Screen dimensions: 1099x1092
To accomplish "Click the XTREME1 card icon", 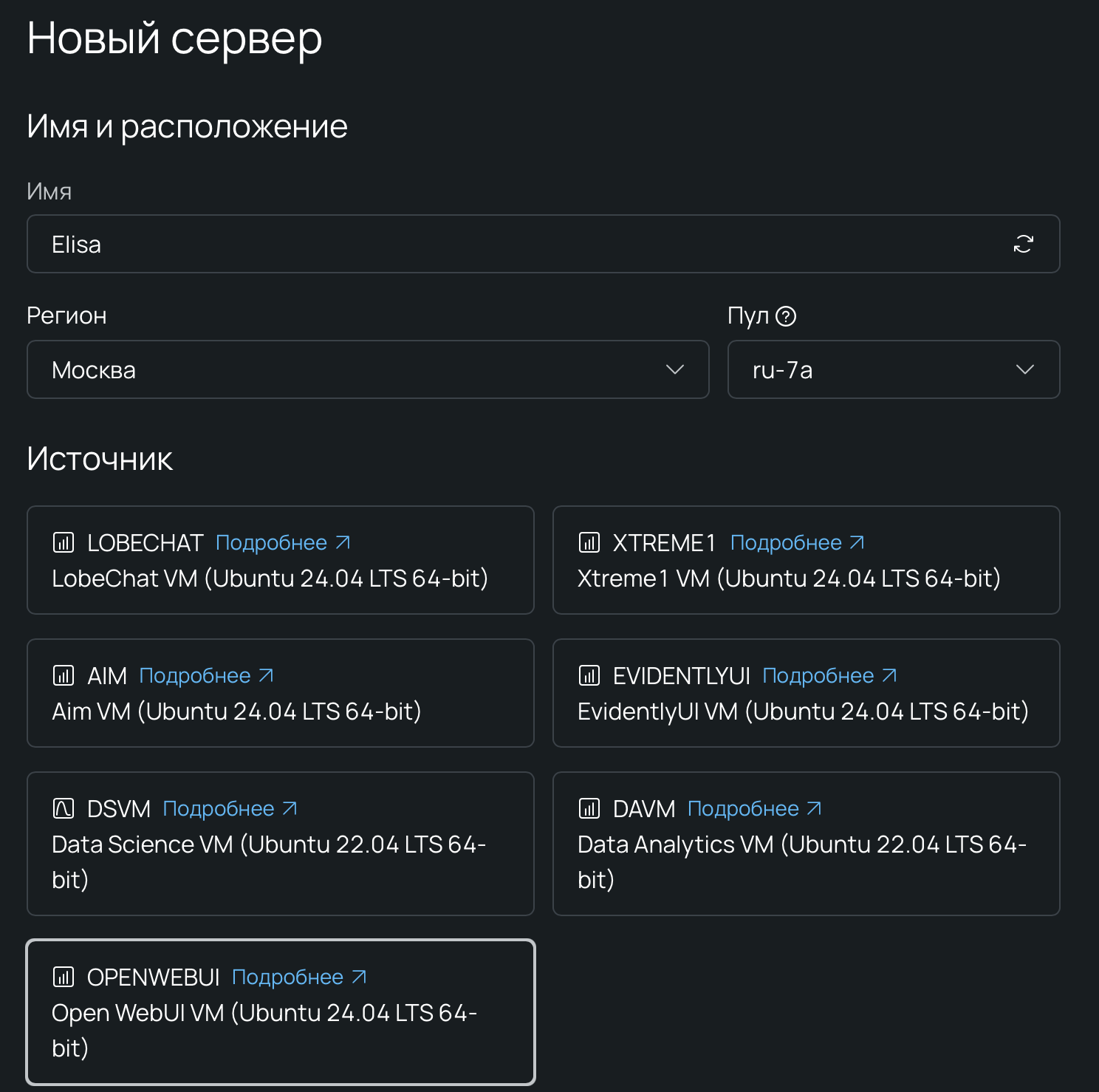I will point(589,543).
